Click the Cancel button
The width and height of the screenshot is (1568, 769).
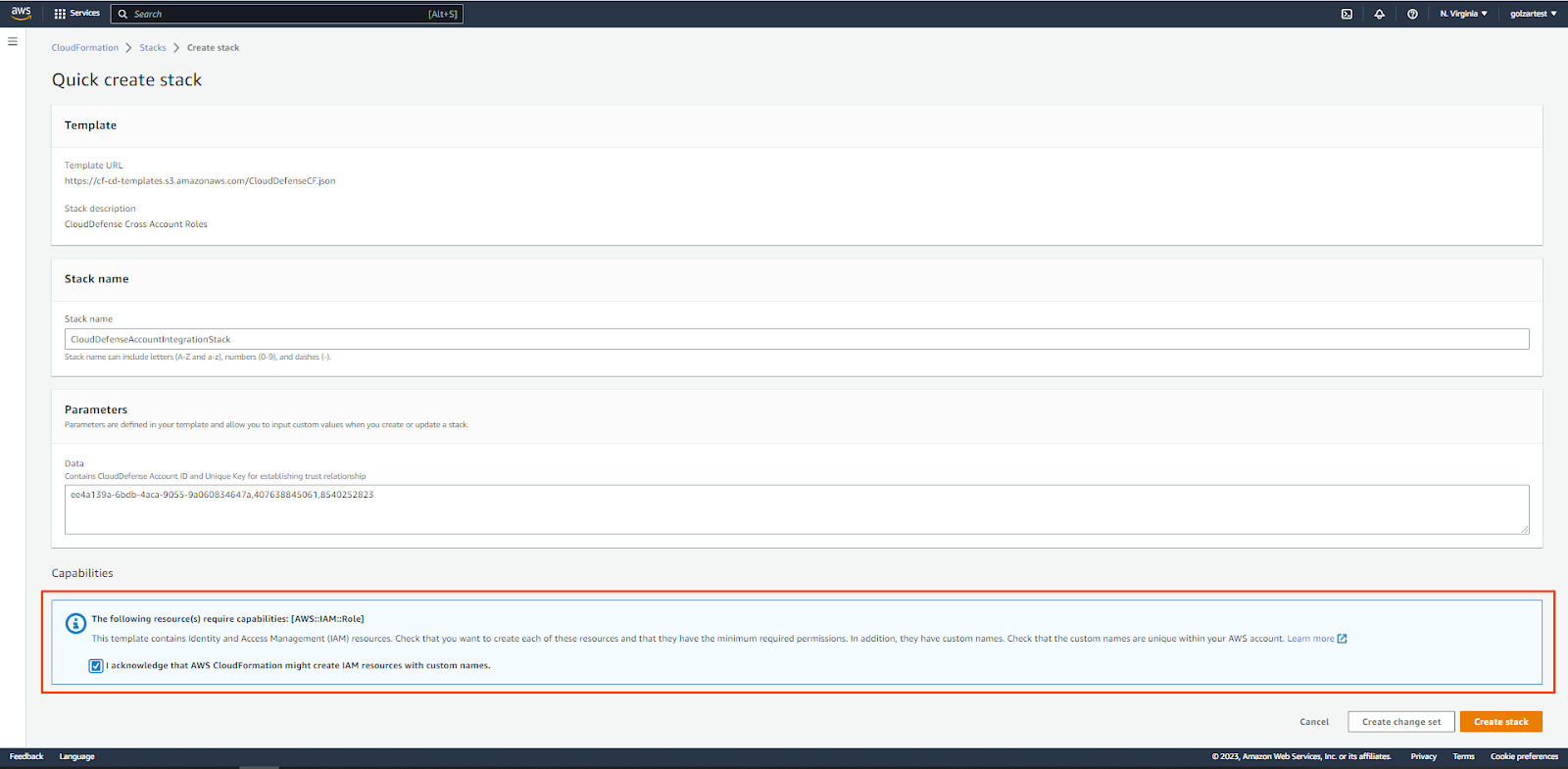tap(1314, 722)
